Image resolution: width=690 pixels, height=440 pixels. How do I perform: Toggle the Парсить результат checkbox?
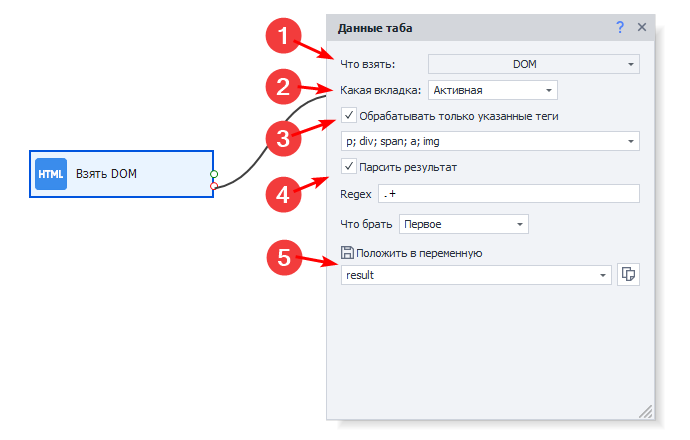click(x=349, y=167)
